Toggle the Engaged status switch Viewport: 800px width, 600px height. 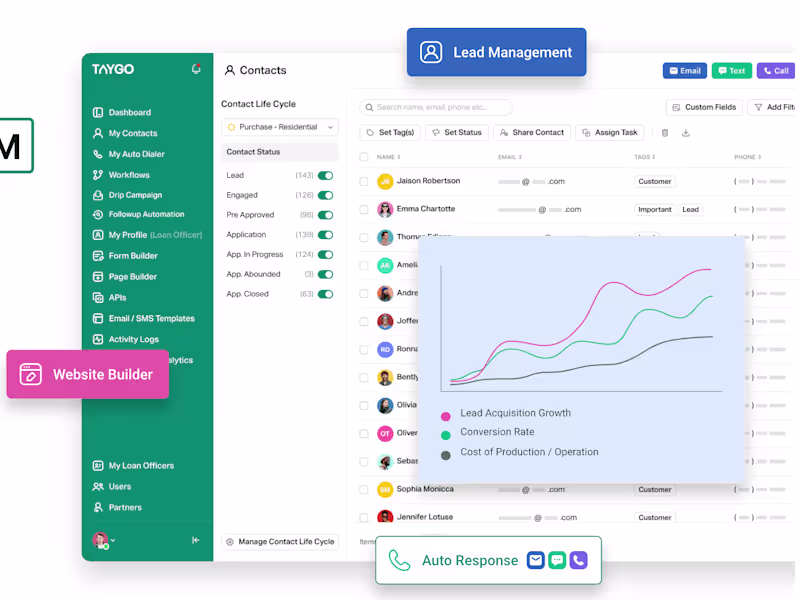(326, 195)
